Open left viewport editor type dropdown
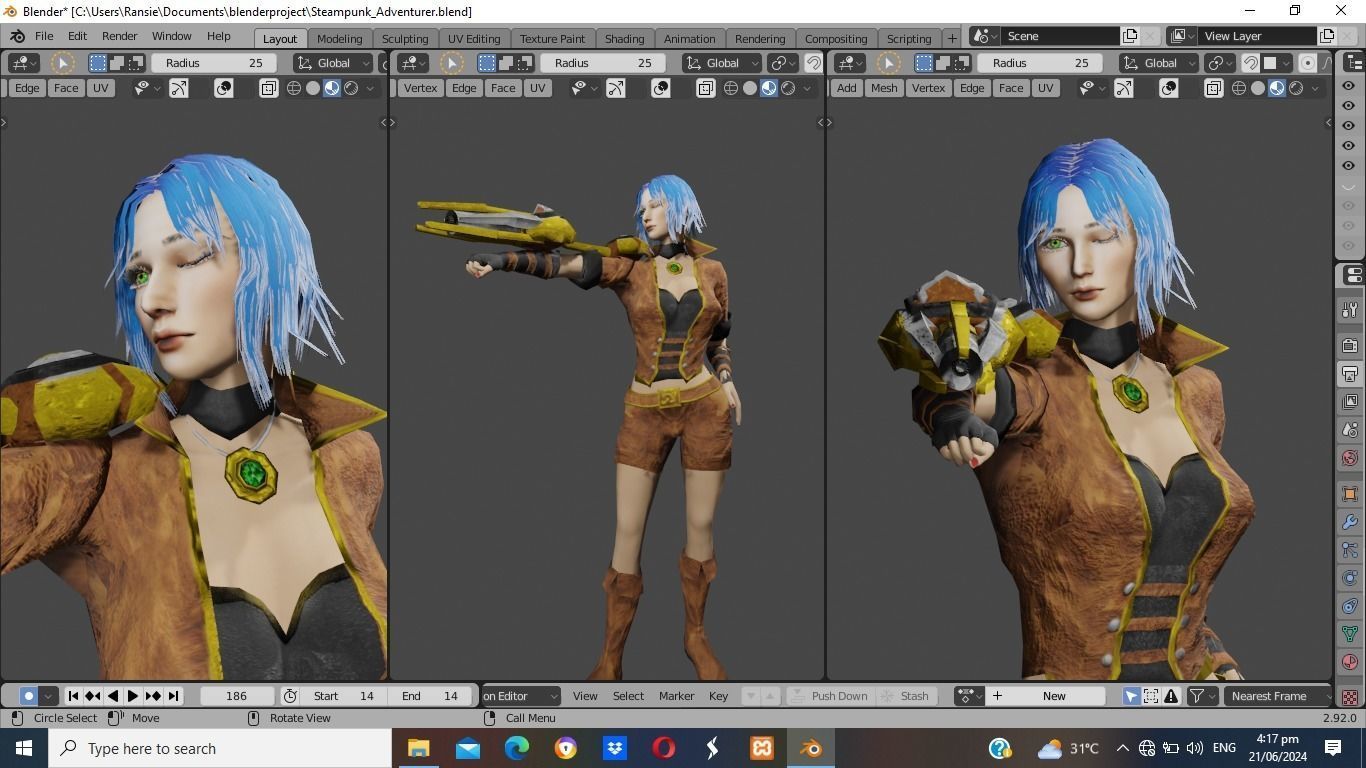The image size is (1366, 768). point(23,63)
